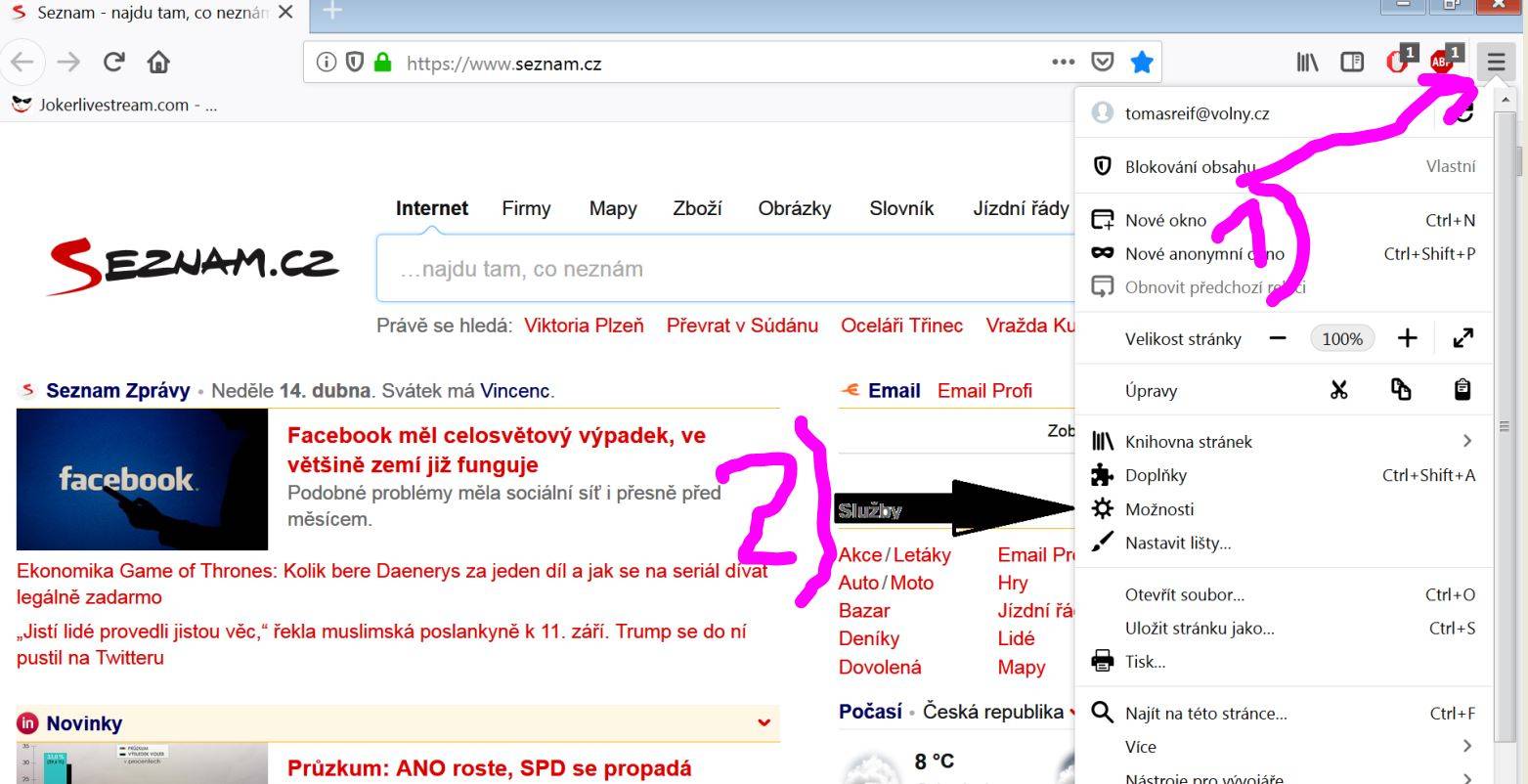
Task: Switch to Zboží search tab
Action: (697, 208)
